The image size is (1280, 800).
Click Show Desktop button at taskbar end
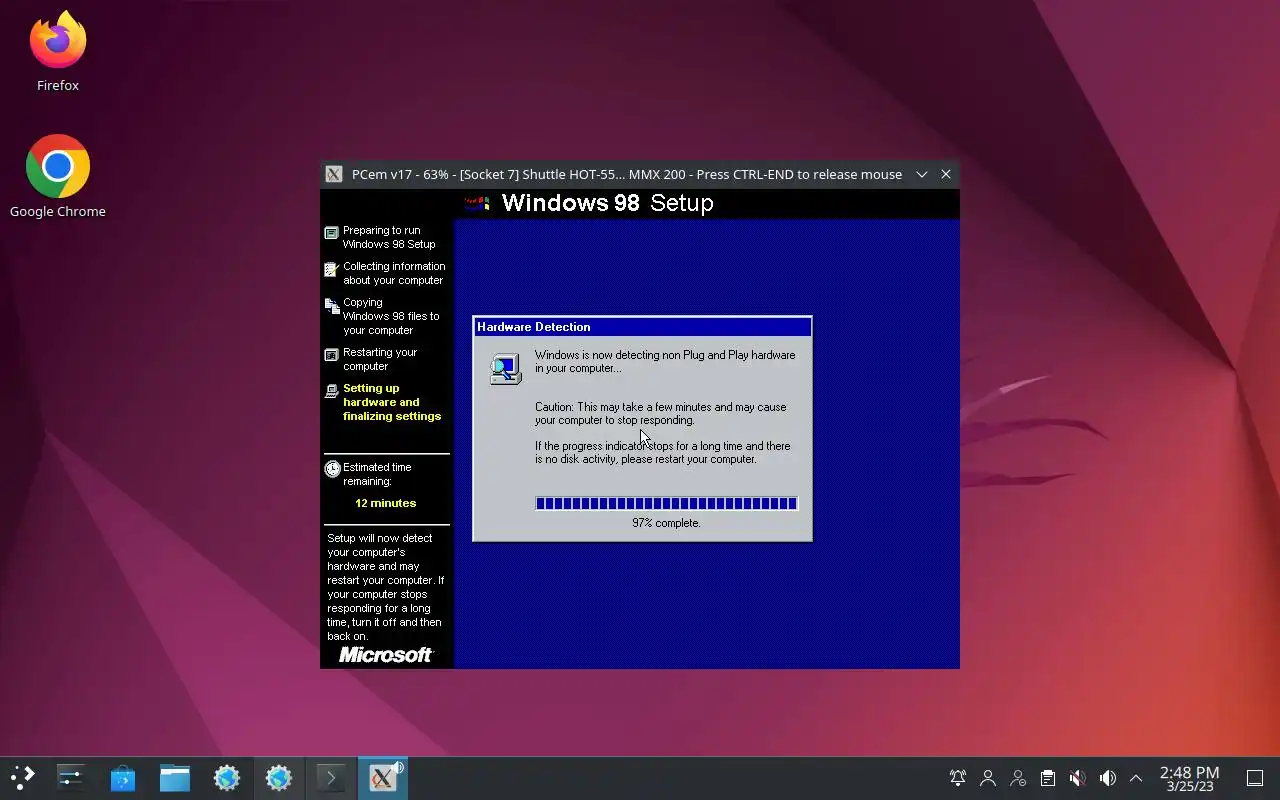pos(1255,778)
